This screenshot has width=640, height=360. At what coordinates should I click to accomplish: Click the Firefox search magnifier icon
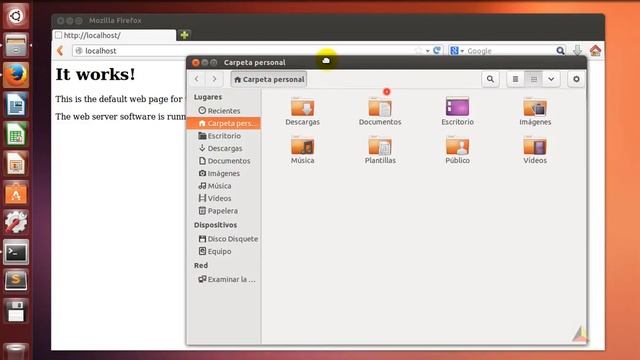(x=560, y=51)
